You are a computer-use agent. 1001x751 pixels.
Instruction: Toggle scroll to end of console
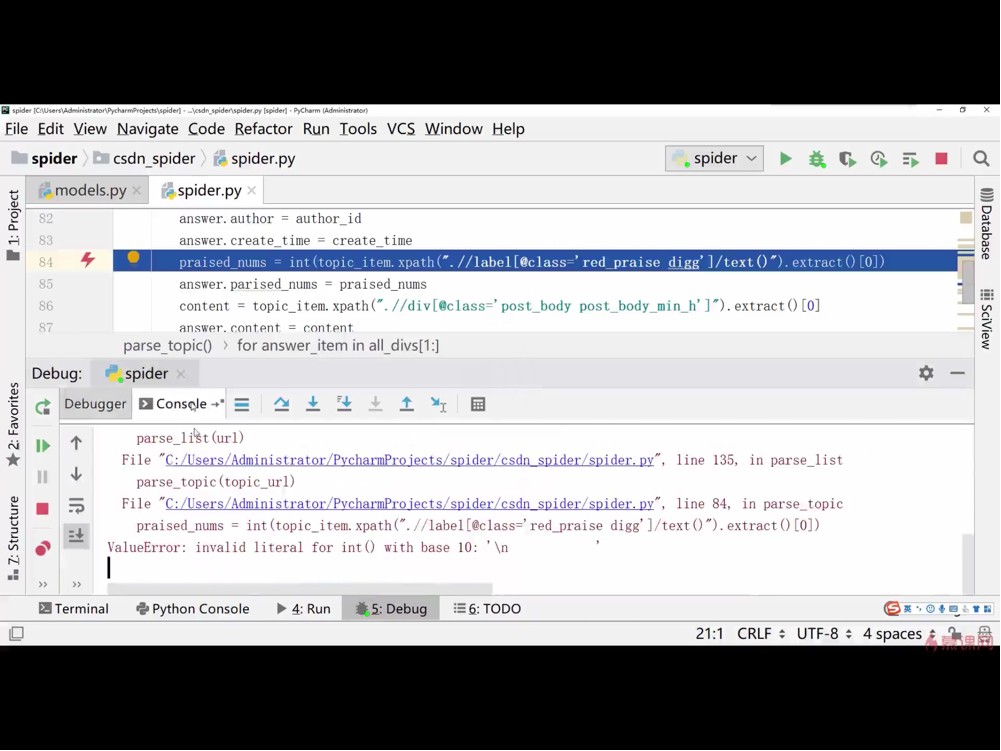[x=76, y=535]
